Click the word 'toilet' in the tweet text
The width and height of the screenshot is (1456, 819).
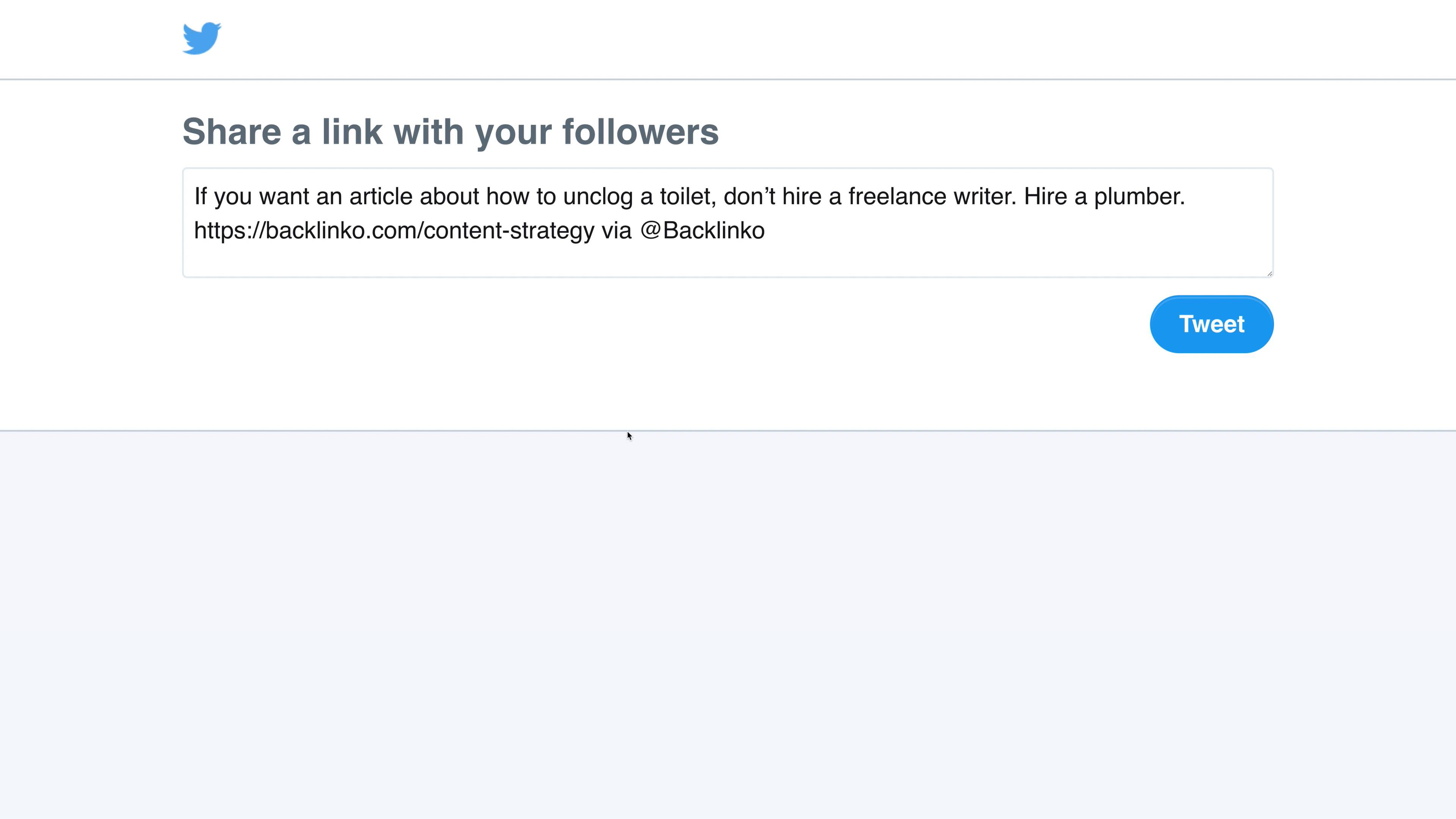tap(684, 197)
